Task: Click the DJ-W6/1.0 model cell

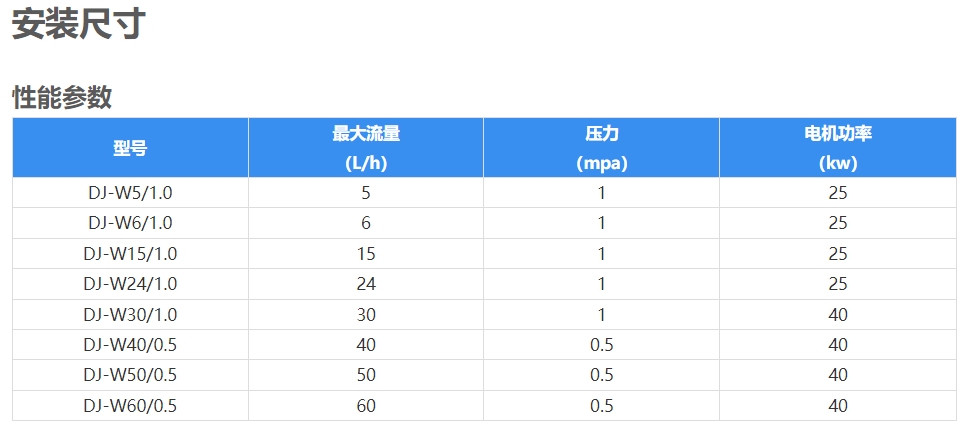Action: 130,223
